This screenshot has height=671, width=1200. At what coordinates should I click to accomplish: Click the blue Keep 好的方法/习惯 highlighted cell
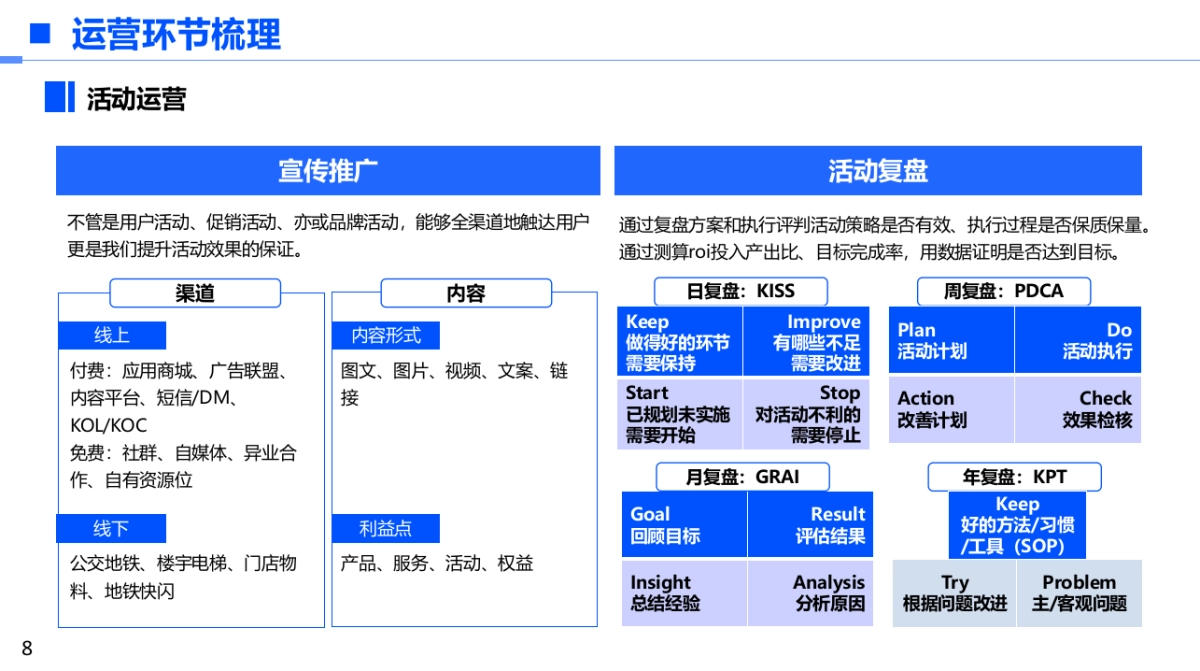(1016, 524)
